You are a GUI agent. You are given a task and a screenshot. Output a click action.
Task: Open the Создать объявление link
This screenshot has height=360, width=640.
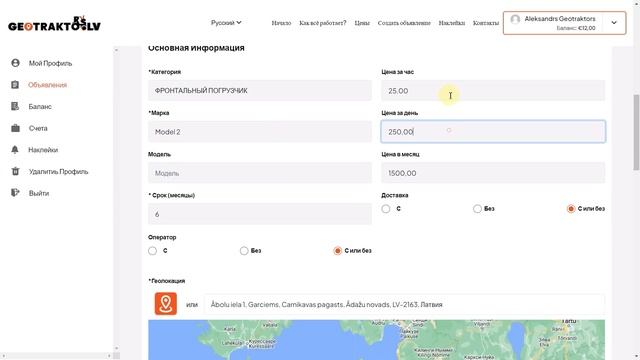[404, 23]
